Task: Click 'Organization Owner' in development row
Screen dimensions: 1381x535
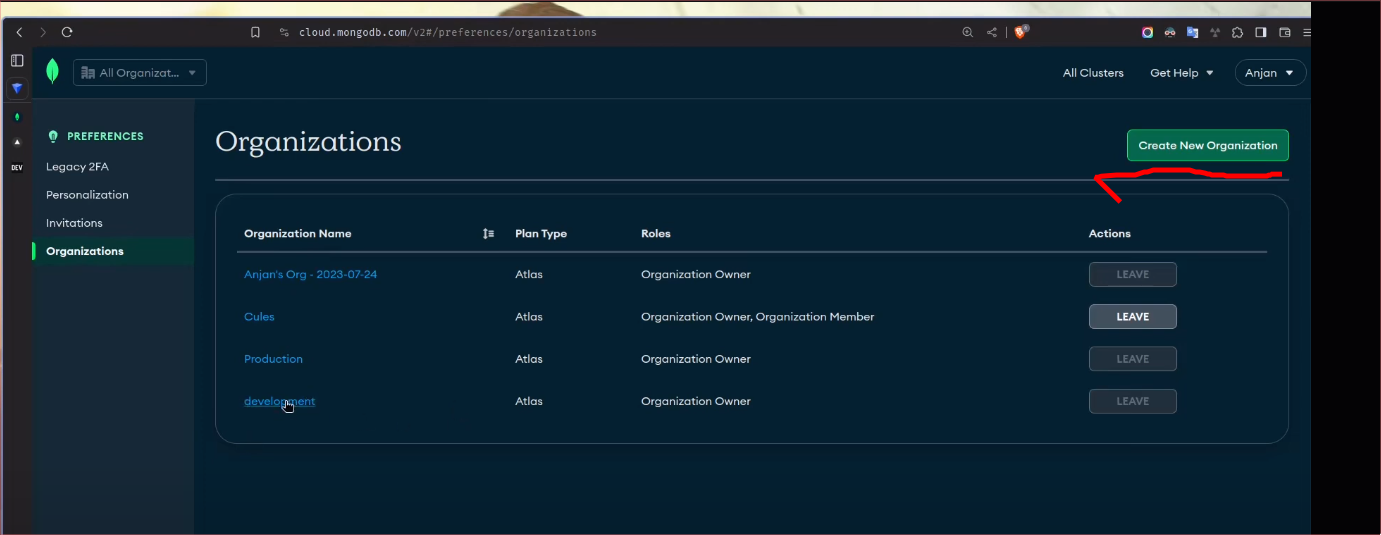Action: click(696, 401)
